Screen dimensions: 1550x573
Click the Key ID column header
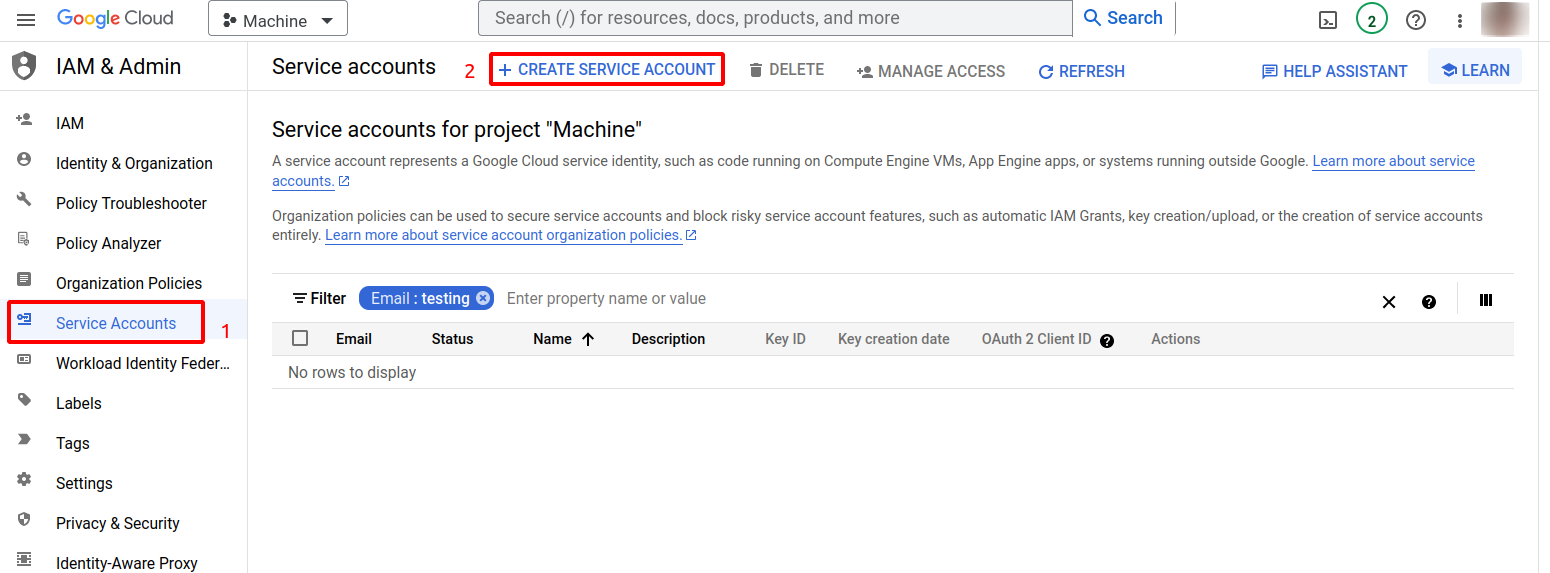click(x=785, y=339)
